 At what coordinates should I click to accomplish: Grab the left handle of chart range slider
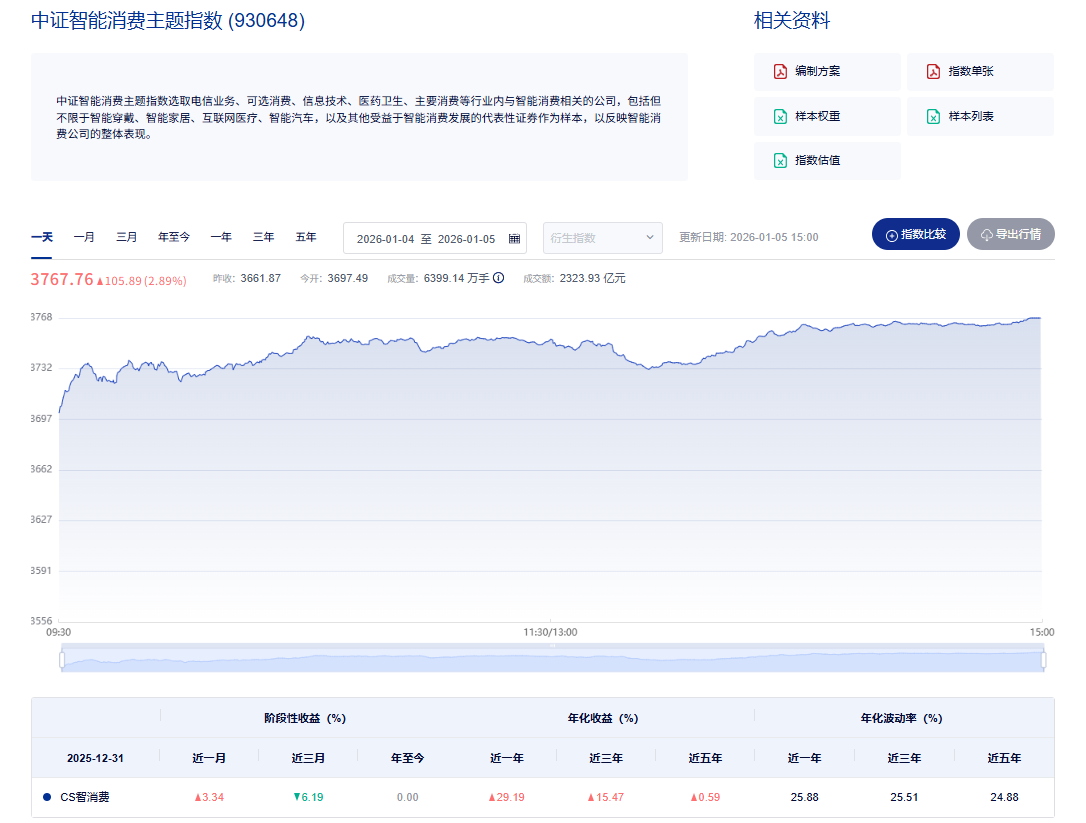click(x=62, y=660)
